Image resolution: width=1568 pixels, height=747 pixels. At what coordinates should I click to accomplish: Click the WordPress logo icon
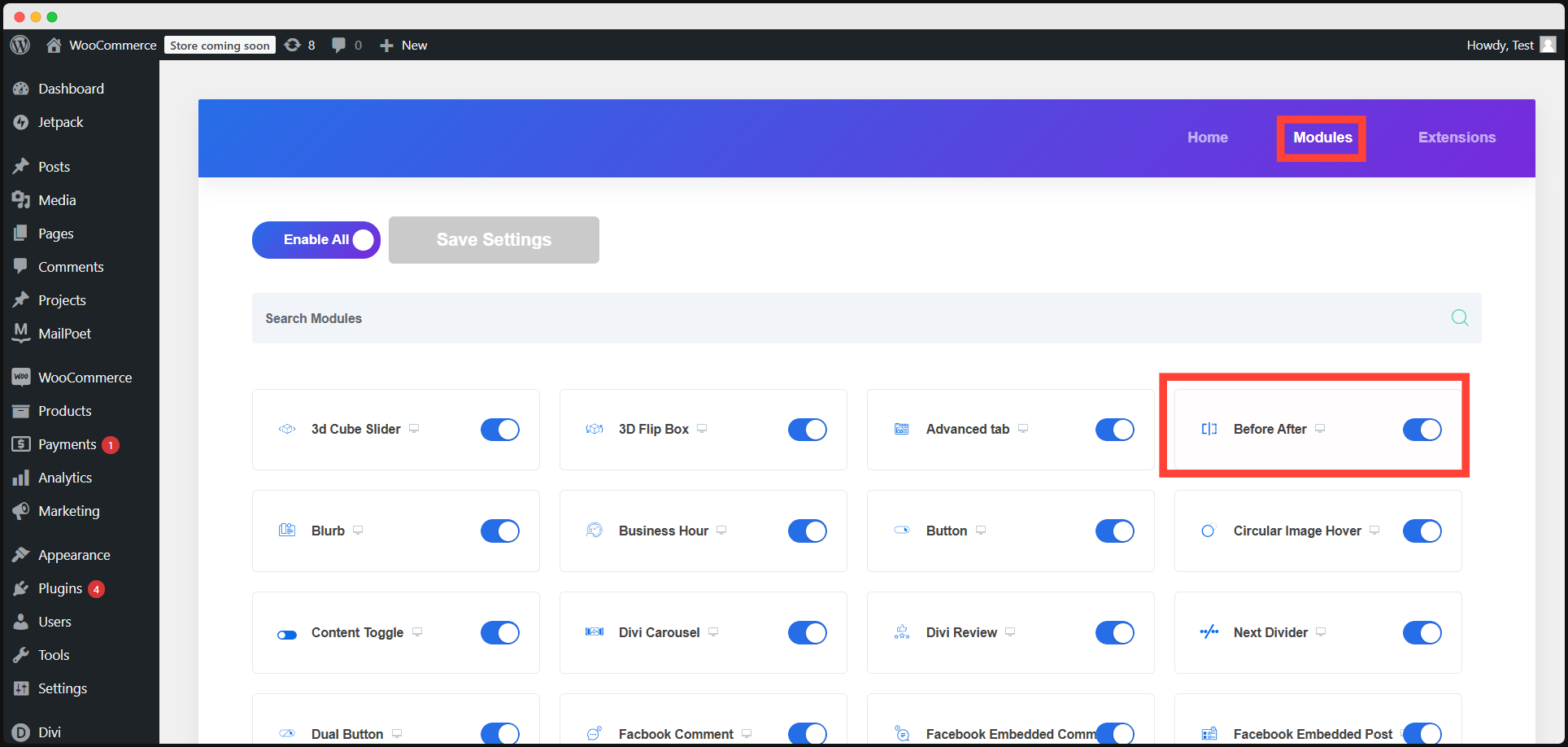click(x=20, y=45)
